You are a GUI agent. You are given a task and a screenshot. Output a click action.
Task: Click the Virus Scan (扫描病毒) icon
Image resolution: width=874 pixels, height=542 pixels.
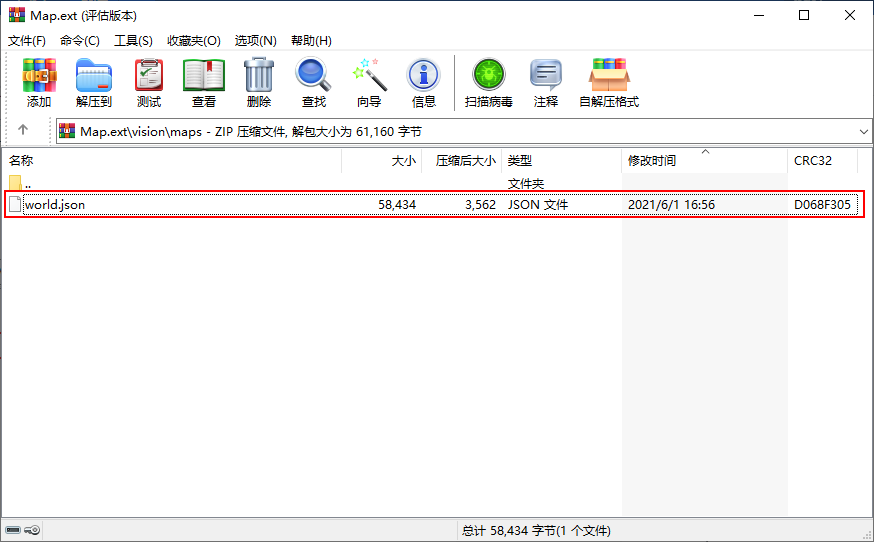[489, 75]
